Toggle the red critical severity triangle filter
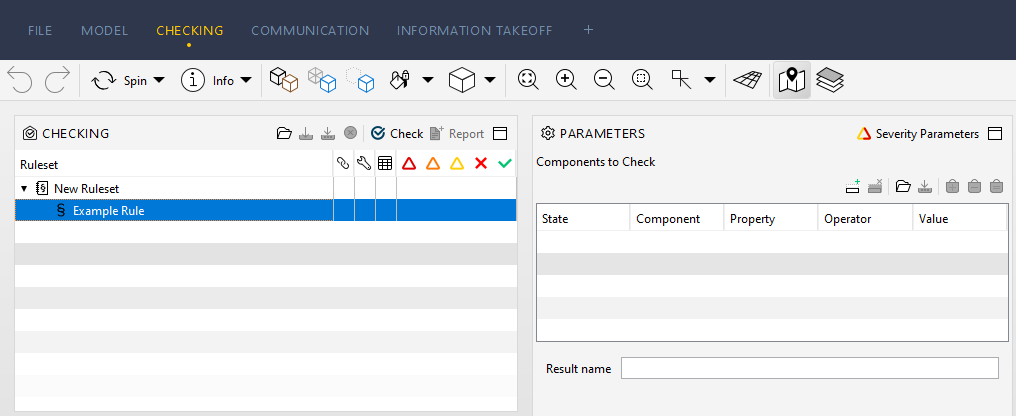This screenshot has width=1016, height=416. click(x=409, y=163)
